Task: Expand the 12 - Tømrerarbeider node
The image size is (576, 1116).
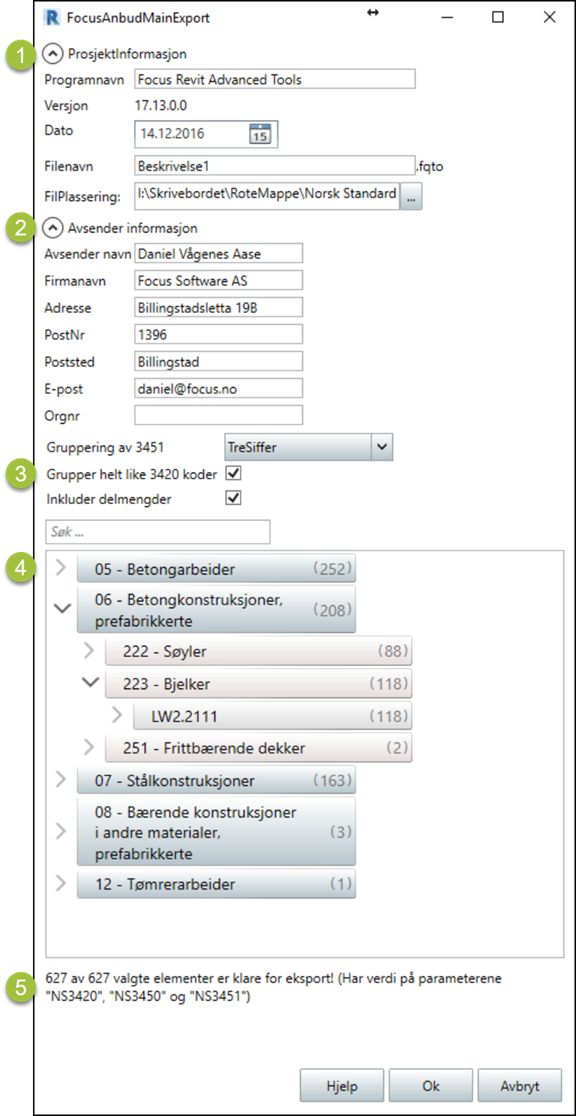Action: (x=62, y=884)
